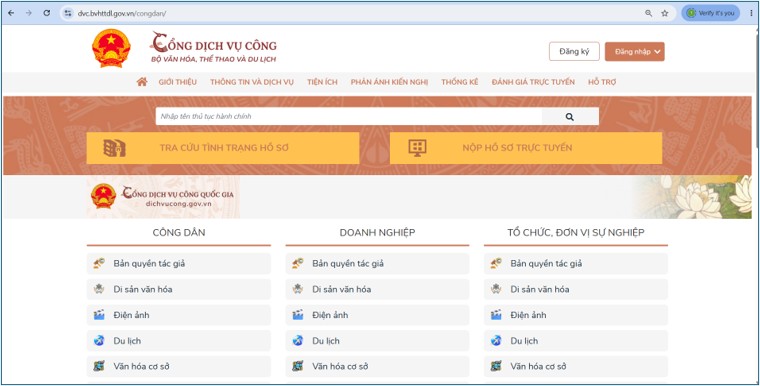Viewport: 760px width, 386px height.
Task: Click heritage icon in Doanh nghiệp column
Action: pos(298,290)
